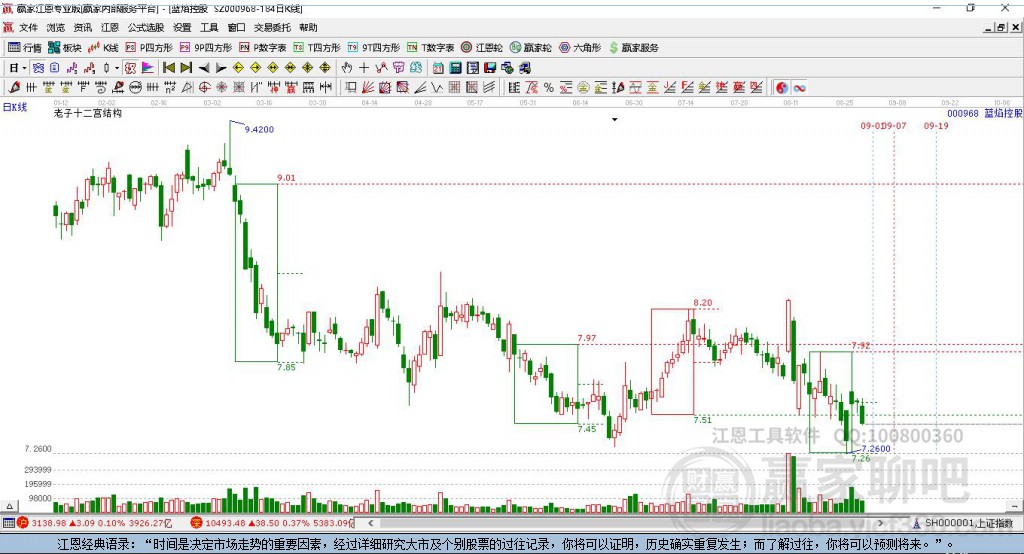The height and width of the screenshot is (554, 1024).
Task: Open the T数字表 tool
Action: [x=430, y=48]
